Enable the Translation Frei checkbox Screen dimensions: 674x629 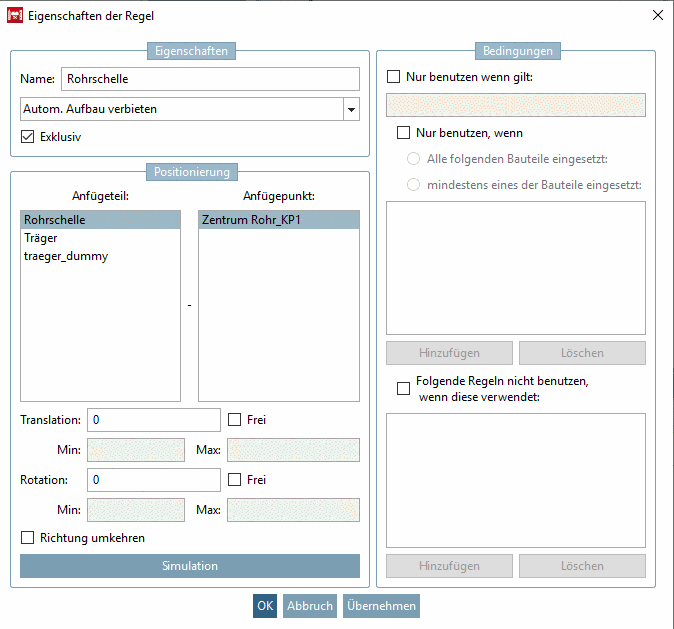pos(235,420)
